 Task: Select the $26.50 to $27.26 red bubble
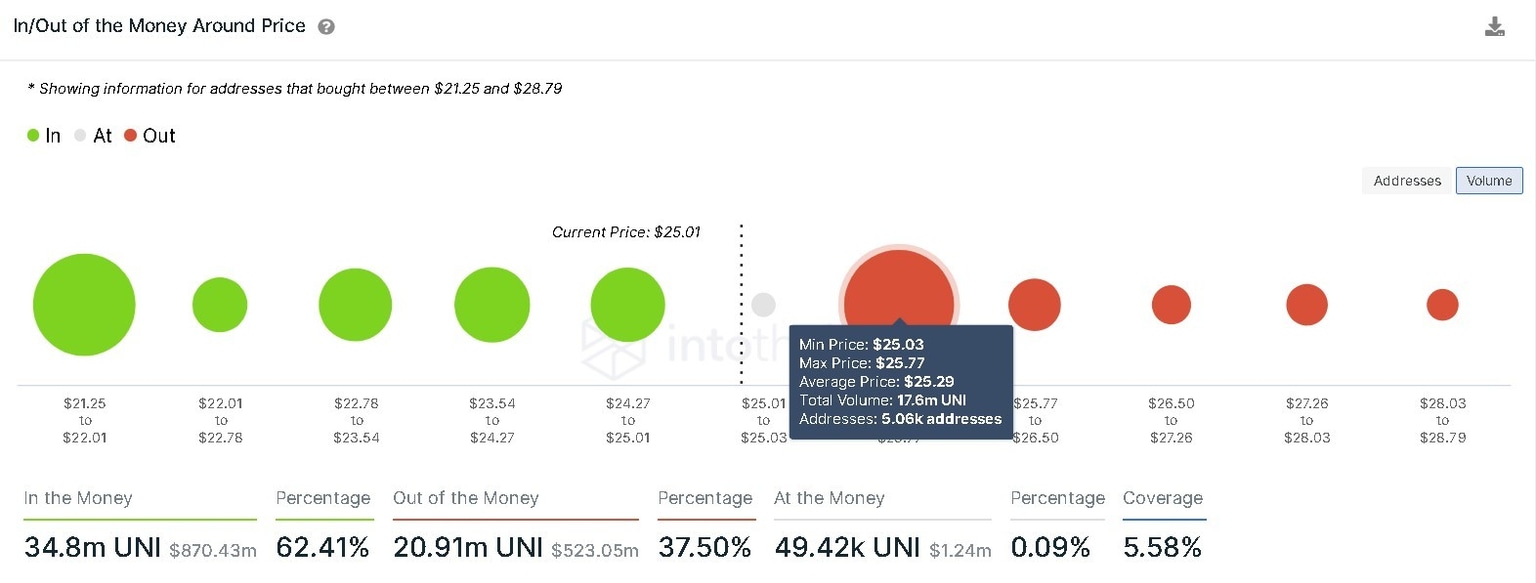(x=1170, y=304)
